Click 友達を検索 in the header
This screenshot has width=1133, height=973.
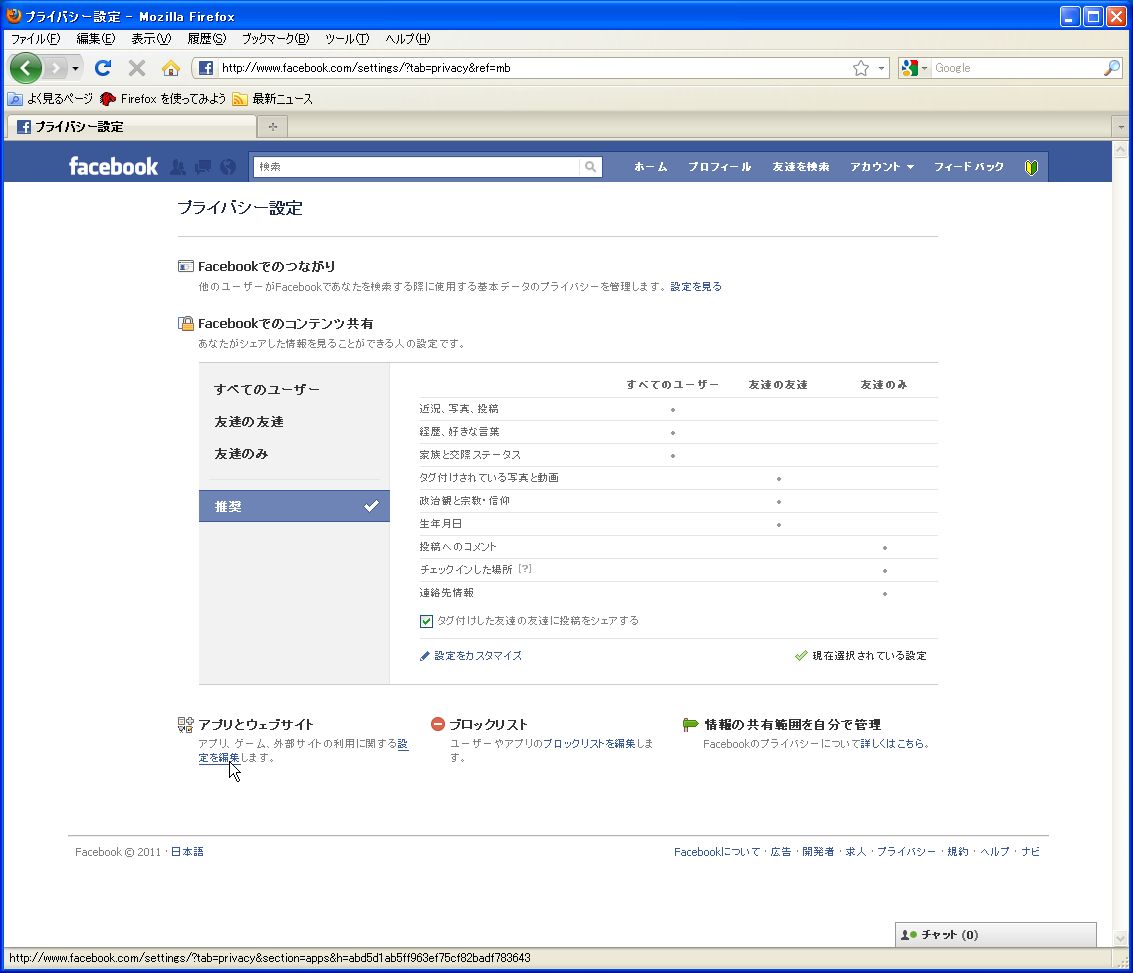(x=801, y=167)
